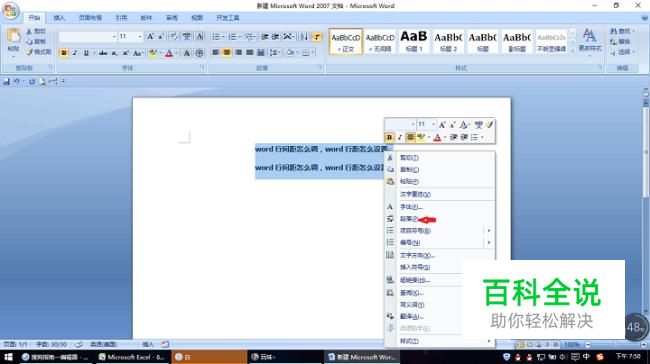Screen dimensions: 650x364
Task: Click Format Painter in clipboard group
Action: pos(38,52)
